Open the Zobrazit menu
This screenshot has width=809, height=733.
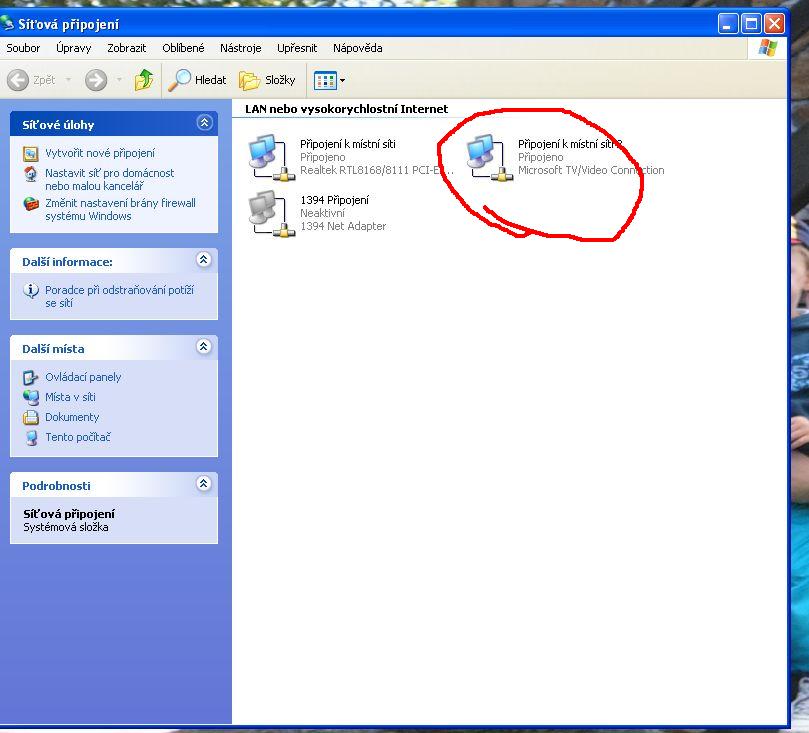tap(126, 48)
